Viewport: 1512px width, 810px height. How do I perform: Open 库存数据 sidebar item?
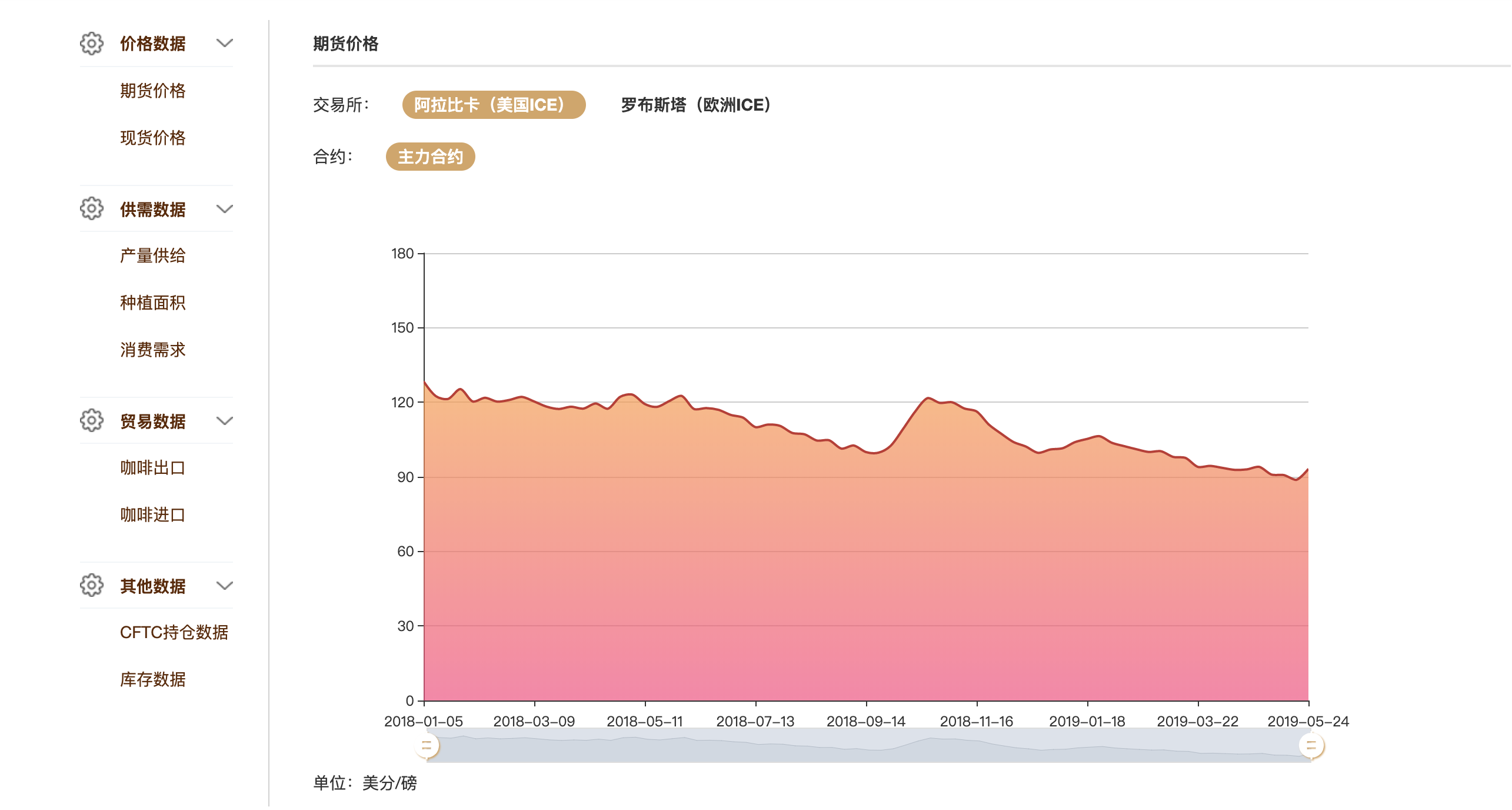click(152, 680)
